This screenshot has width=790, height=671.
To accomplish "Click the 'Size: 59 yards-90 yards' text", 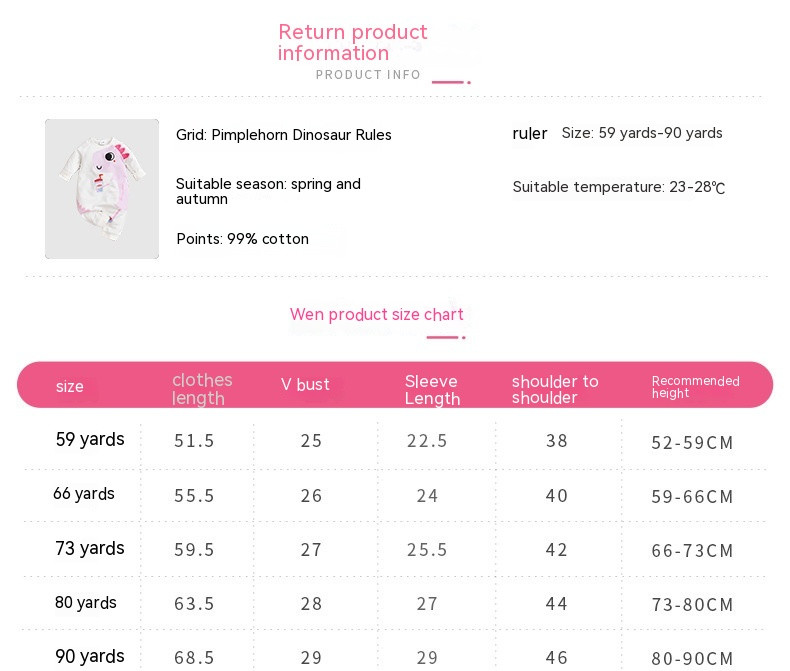I will point(642,133).
